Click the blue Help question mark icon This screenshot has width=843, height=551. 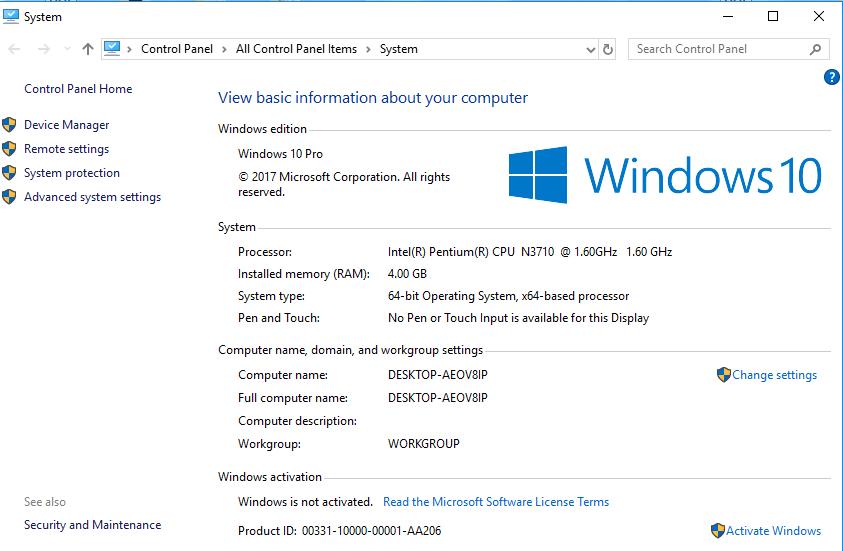pyautogui.click(x=831, y=77)
